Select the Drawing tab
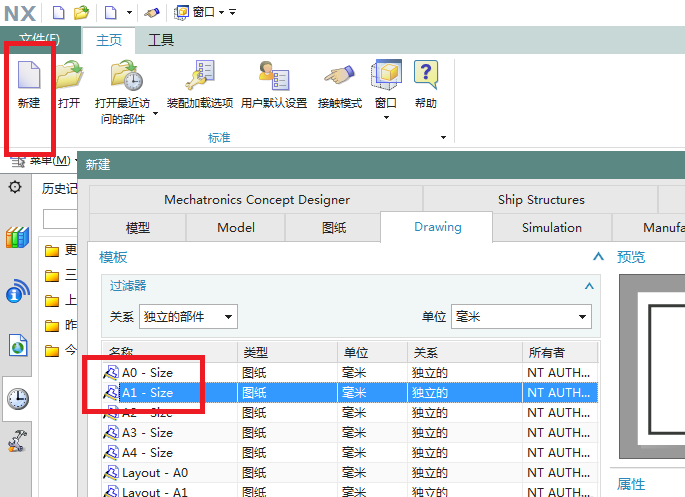 (437, 227)
